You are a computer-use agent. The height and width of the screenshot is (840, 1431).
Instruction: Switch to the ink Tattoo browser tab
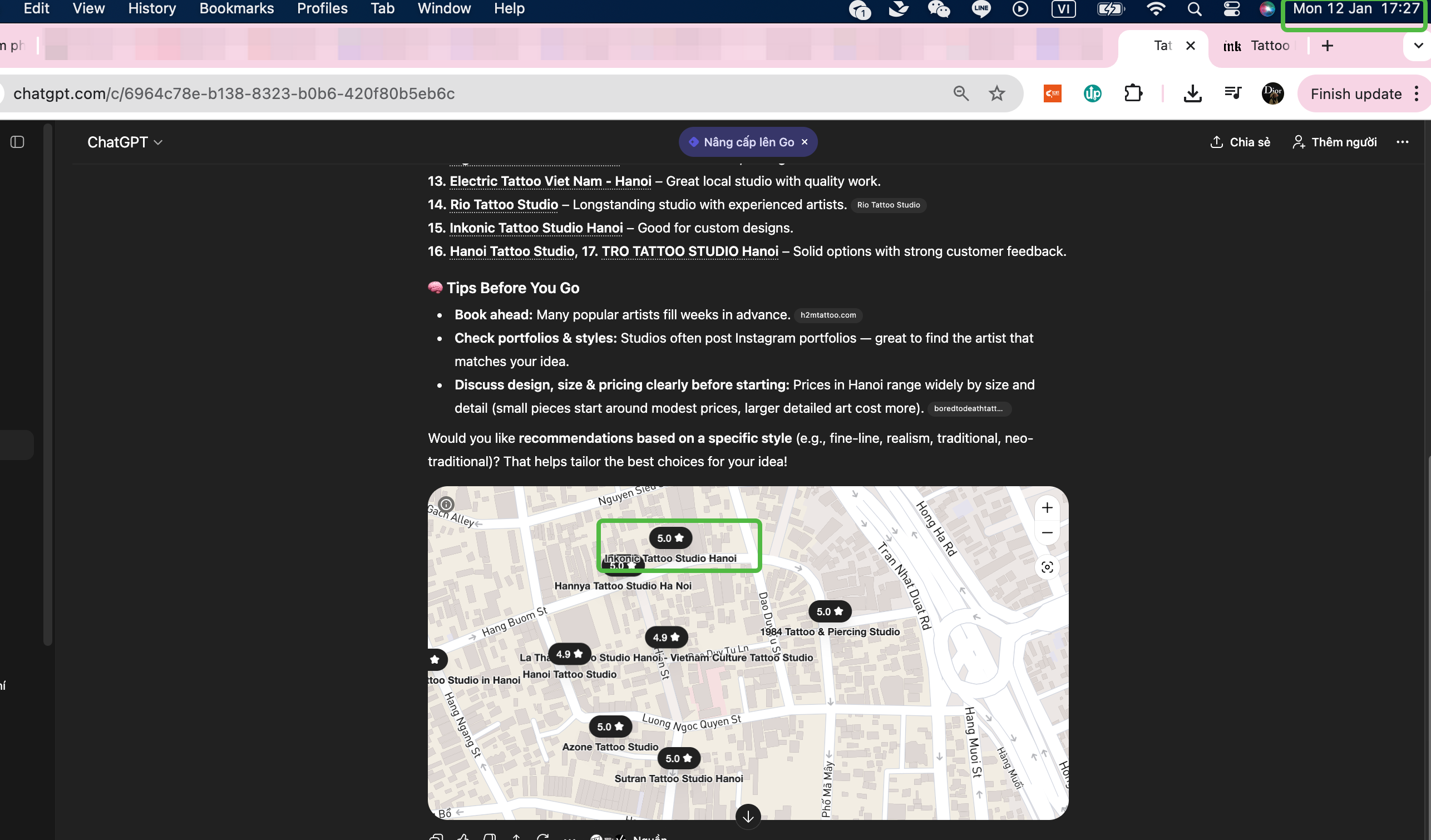(1256, 46)
